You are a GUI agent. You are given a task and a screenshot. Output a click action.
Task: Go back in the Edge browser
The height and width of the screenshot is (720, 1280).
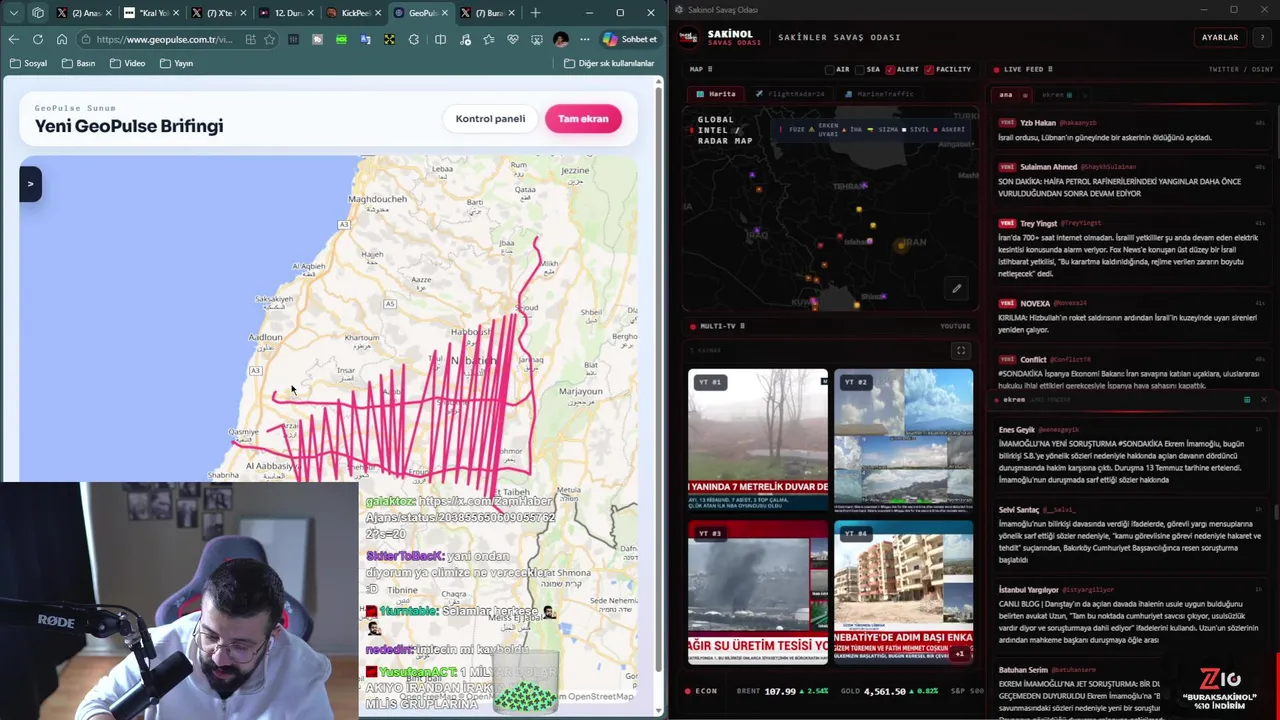click(13, 39)
